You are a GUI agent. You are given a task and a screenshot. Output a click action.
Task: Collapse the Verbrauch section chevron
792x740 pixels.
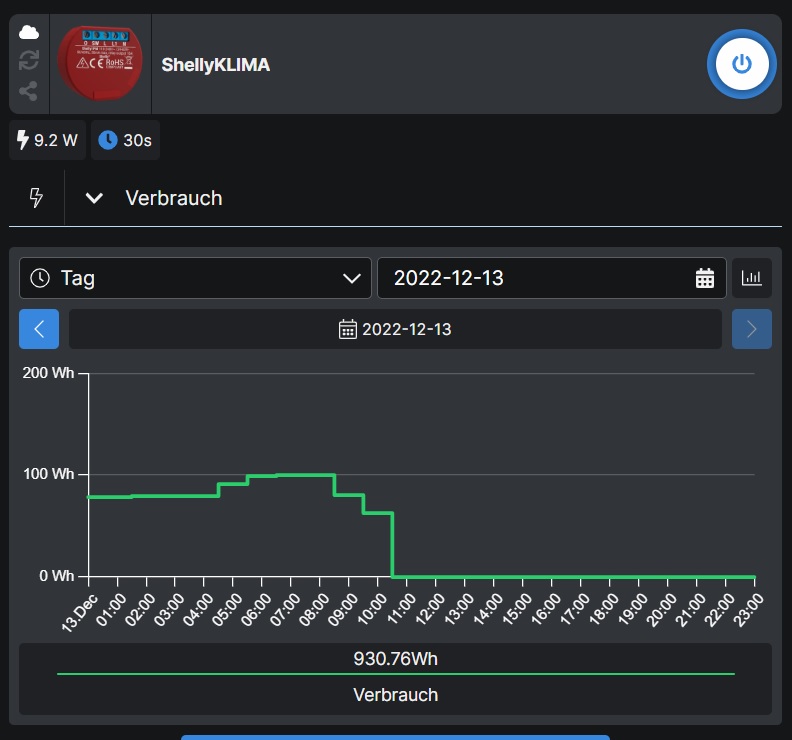(95, 198)
